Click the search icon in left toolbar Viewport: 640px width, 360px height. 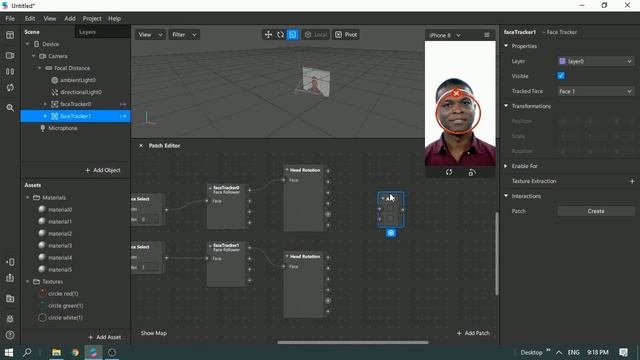[10, 108]
